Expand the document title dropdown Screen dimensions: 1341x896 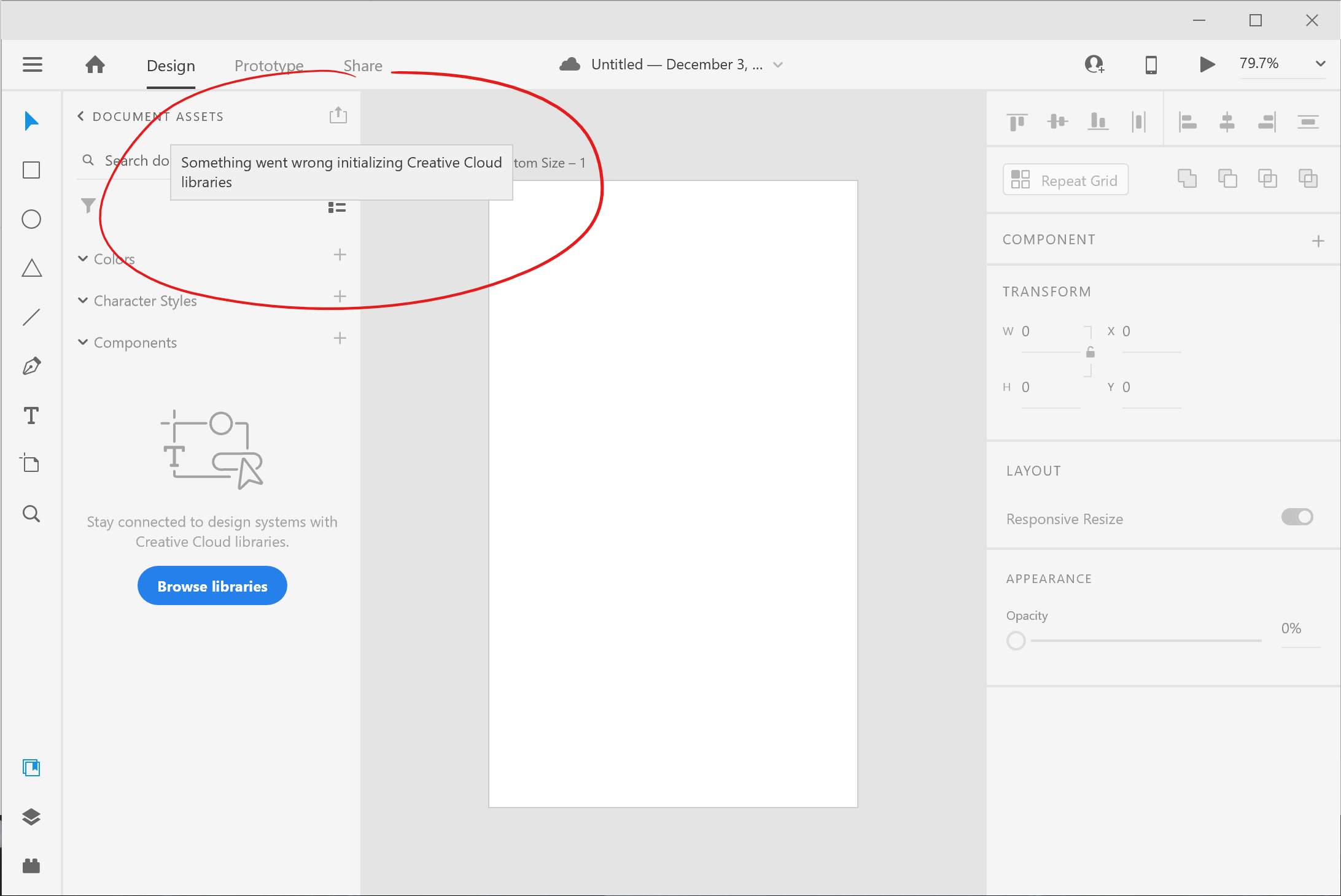tap(778, 64)
